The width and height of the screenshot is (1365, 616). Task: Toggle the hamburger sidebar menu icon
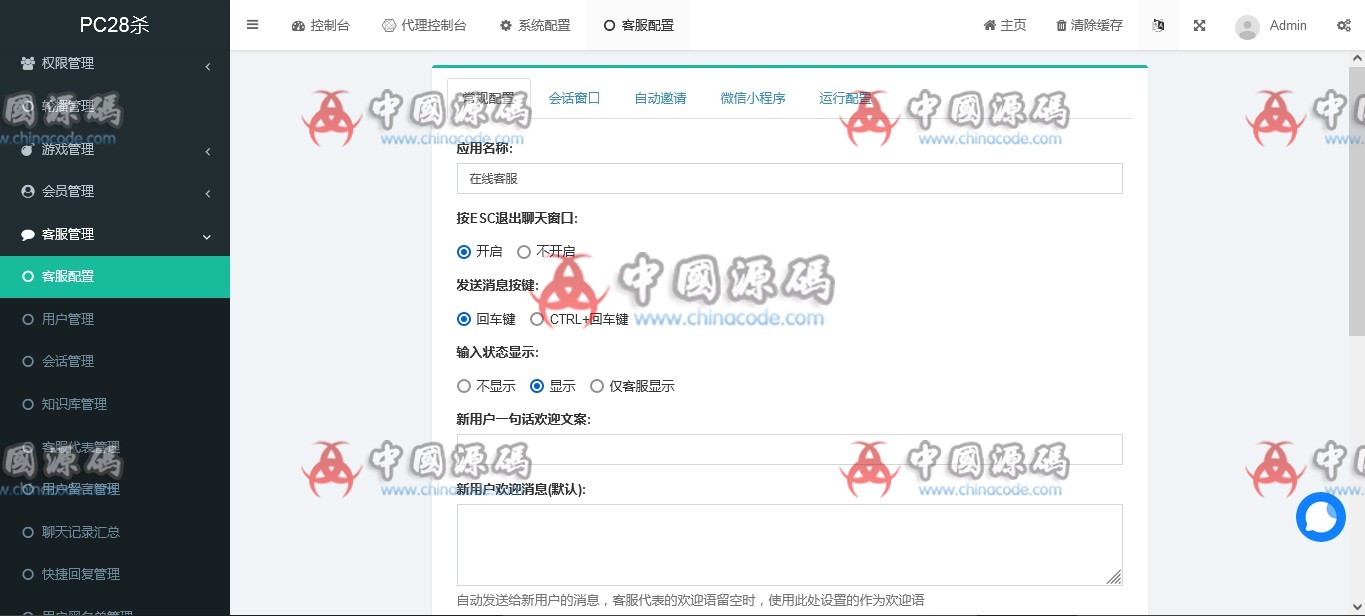coord(252,25)
